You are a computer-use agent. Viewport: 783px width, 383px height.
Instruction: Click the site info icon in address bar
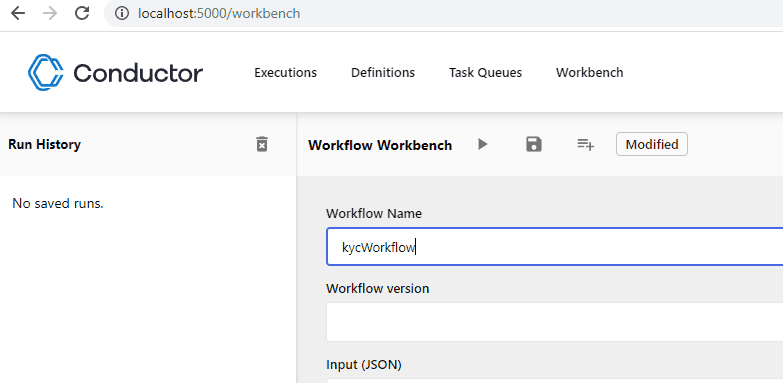click(122, 13)
